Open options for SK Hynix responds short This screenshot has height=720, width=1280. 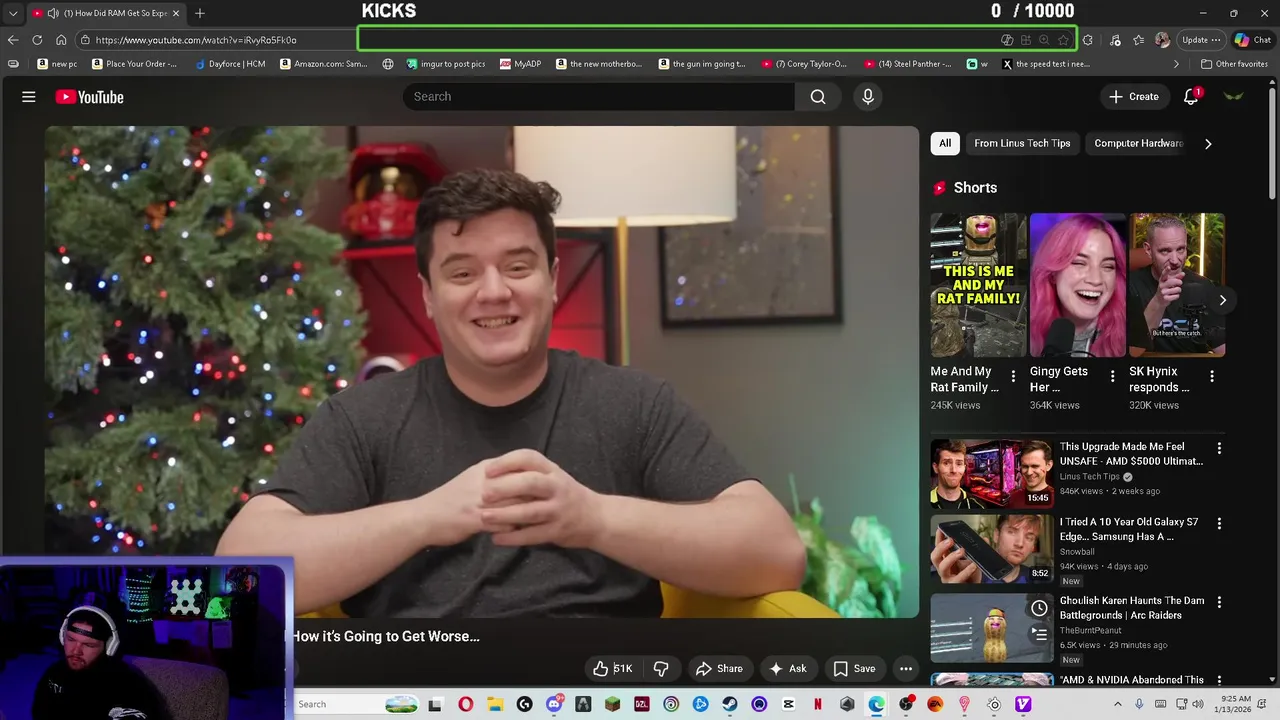[1212, 377]
